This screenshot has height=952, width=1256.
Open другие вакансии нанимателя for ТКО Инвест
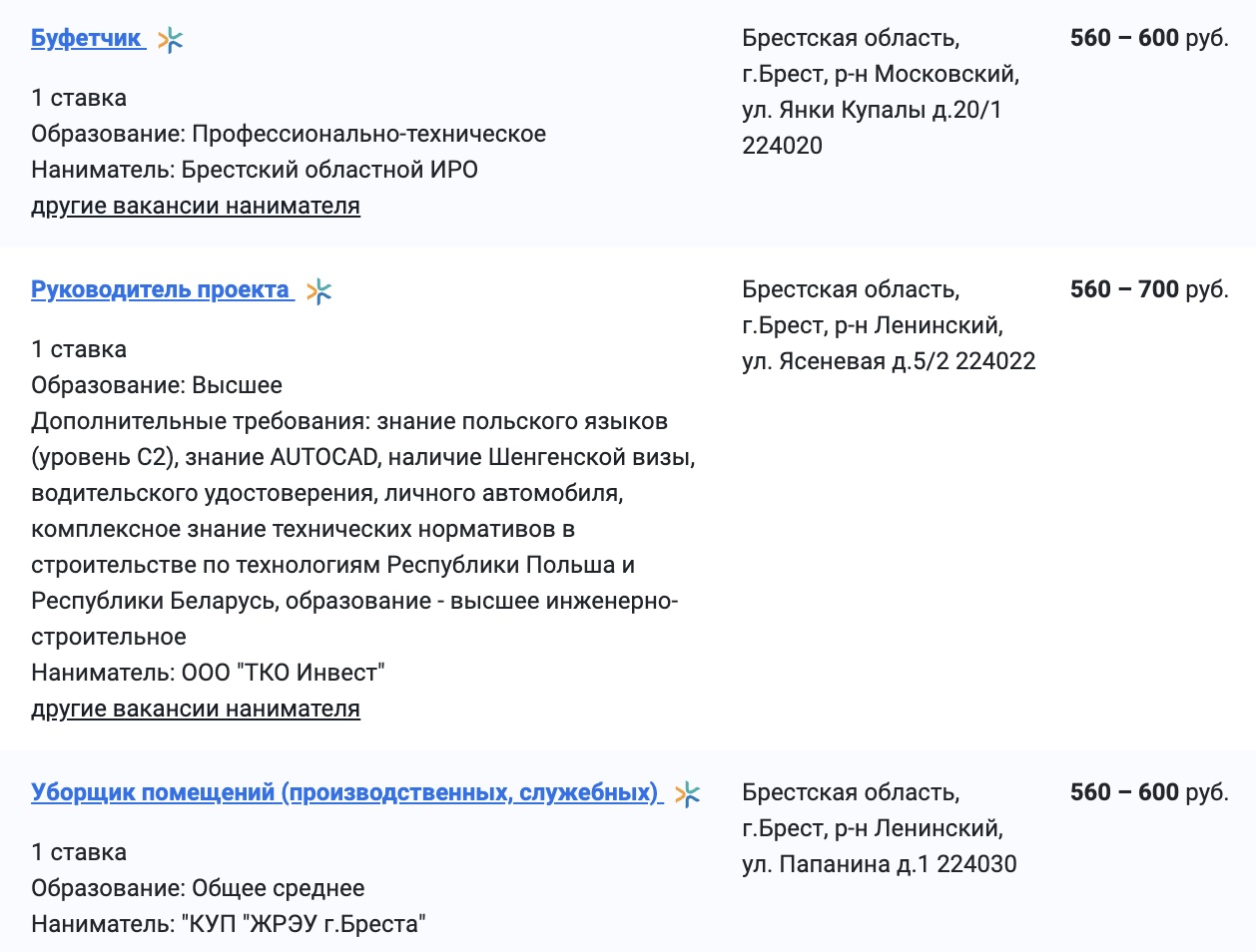coord(197,710)
